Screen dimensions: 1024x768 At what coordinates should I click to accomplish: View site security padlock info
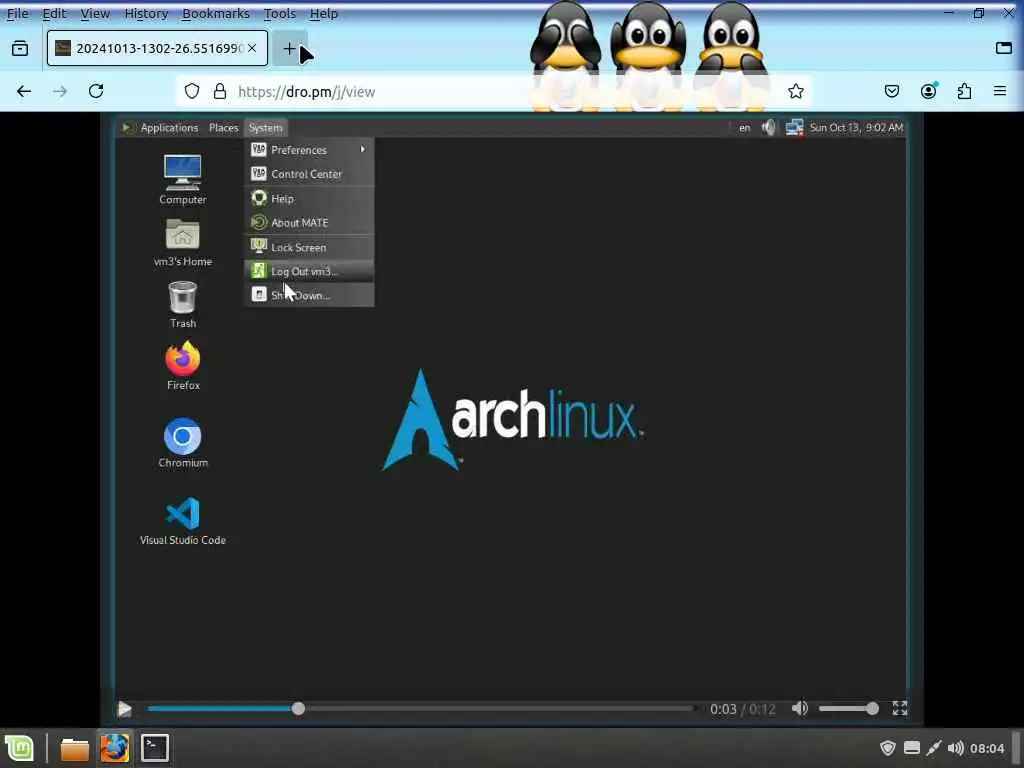[x=220, y=91]
